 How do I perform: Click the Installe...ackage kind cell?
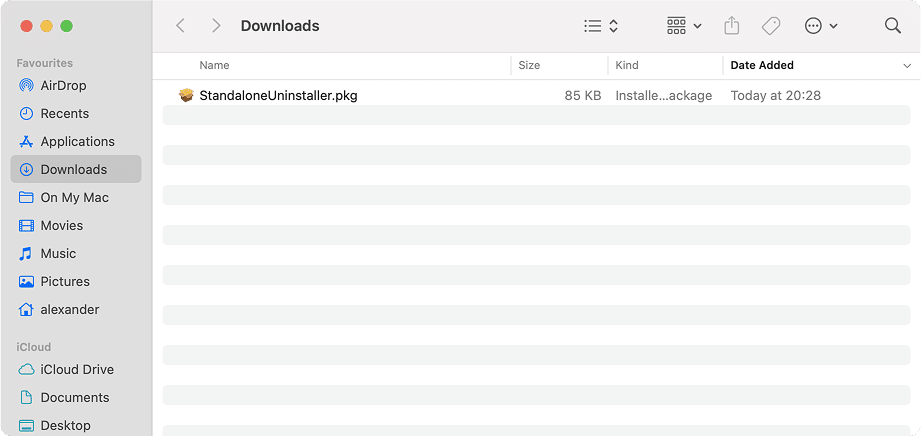(664, 95)
